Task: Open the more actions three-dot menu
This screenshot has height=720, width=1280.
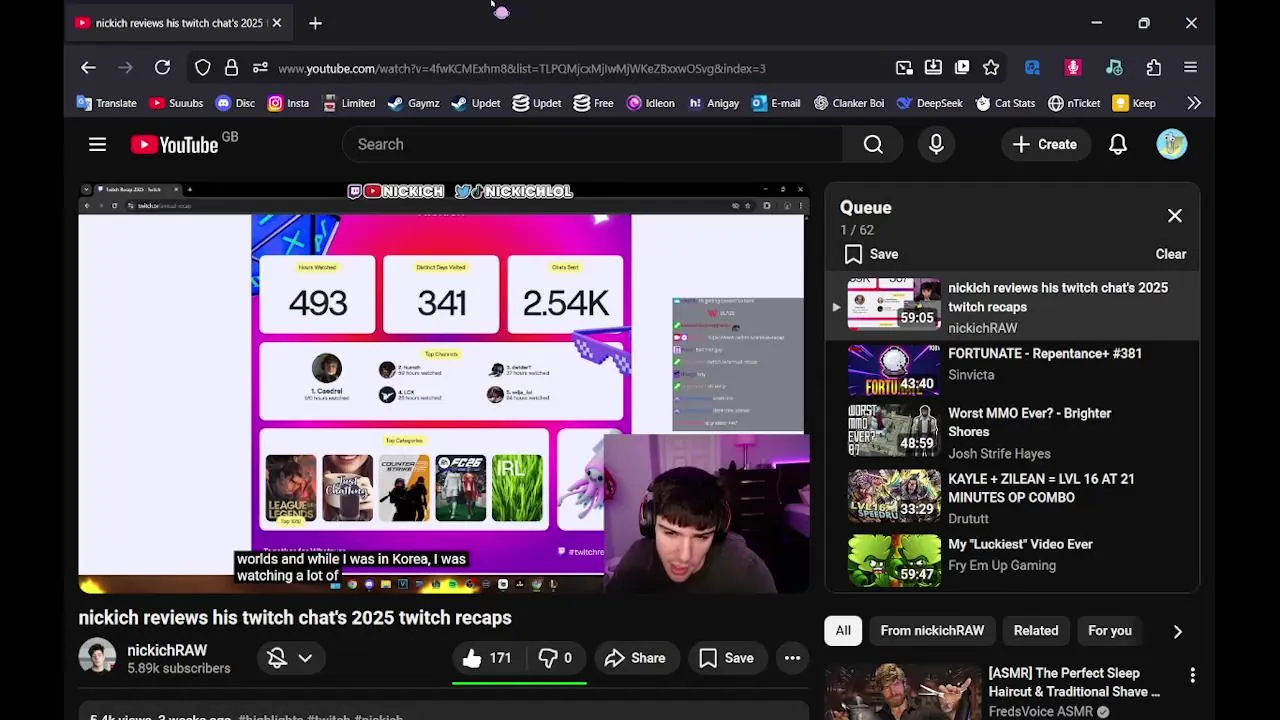Action: tap(792, 658)
